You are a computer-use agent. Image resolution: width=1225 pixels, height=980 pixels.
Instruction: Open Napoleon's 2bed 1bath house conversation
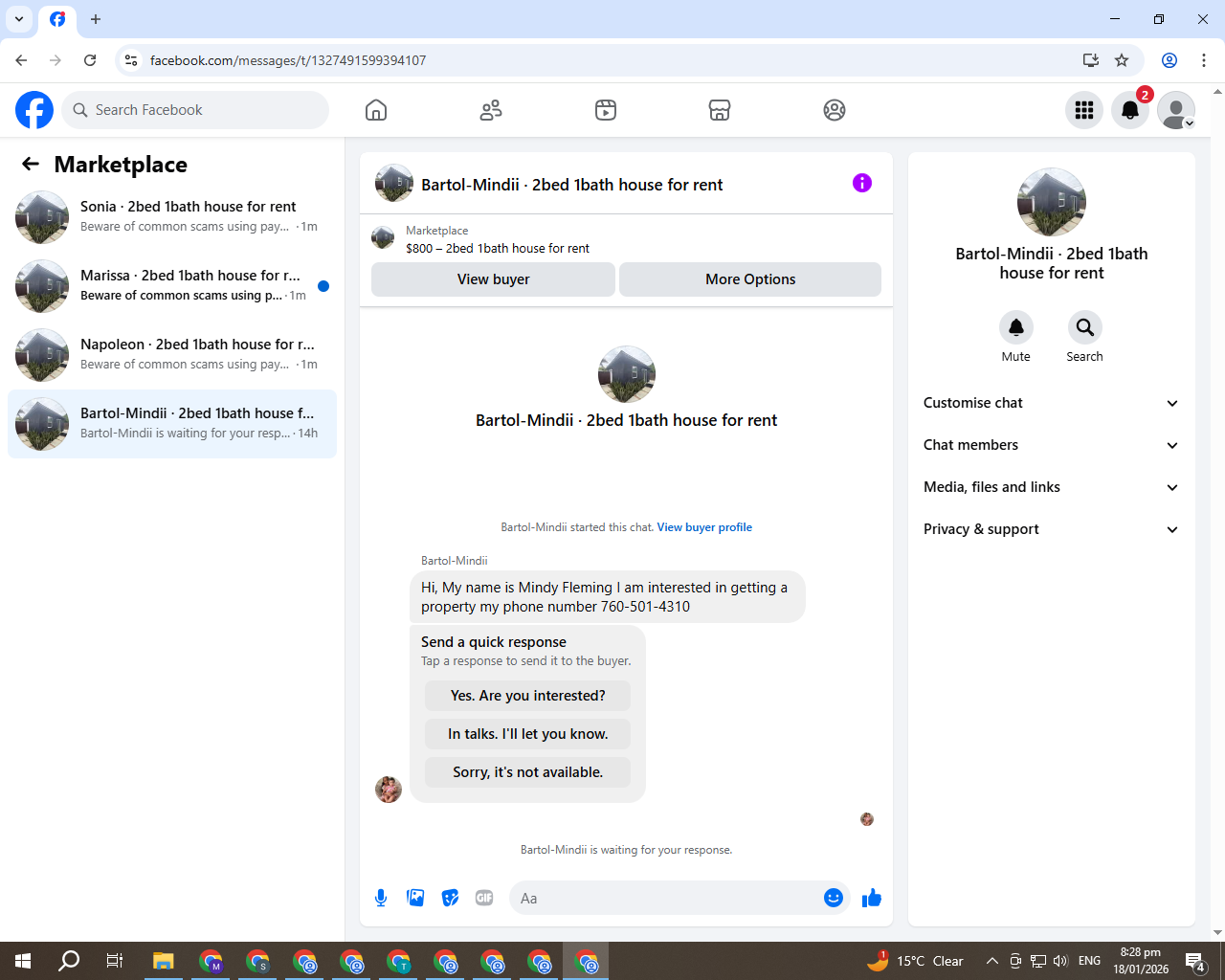[172, 355]
